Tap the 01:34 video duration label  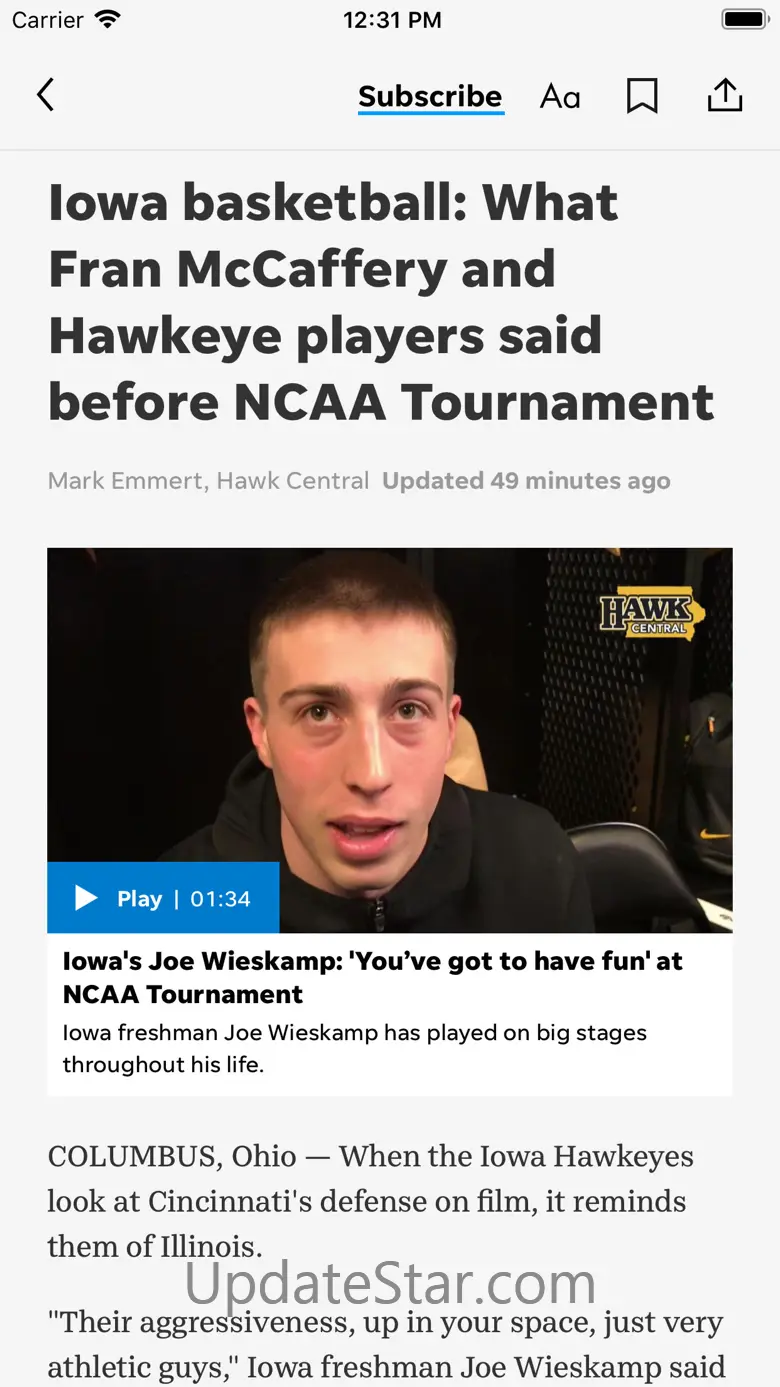pyautogui.click(x=220, y=899)
